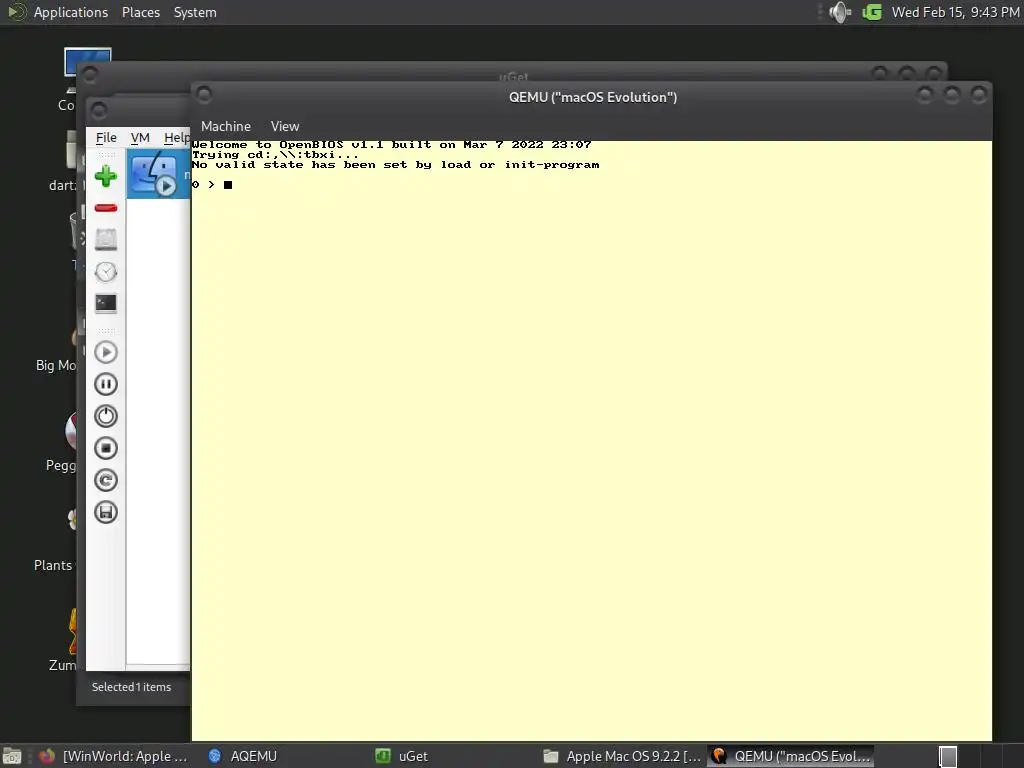This screenshot has width=1024, height=768.
Task: Click the volume speaker icon in panel
Action: point(840,12)
